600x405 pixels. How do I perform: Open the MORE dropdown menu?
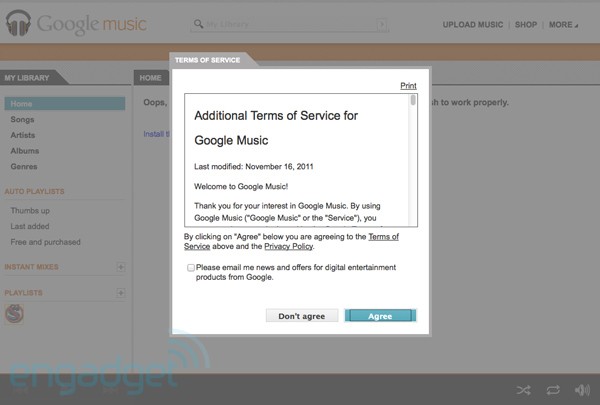[x=563, y=25]
